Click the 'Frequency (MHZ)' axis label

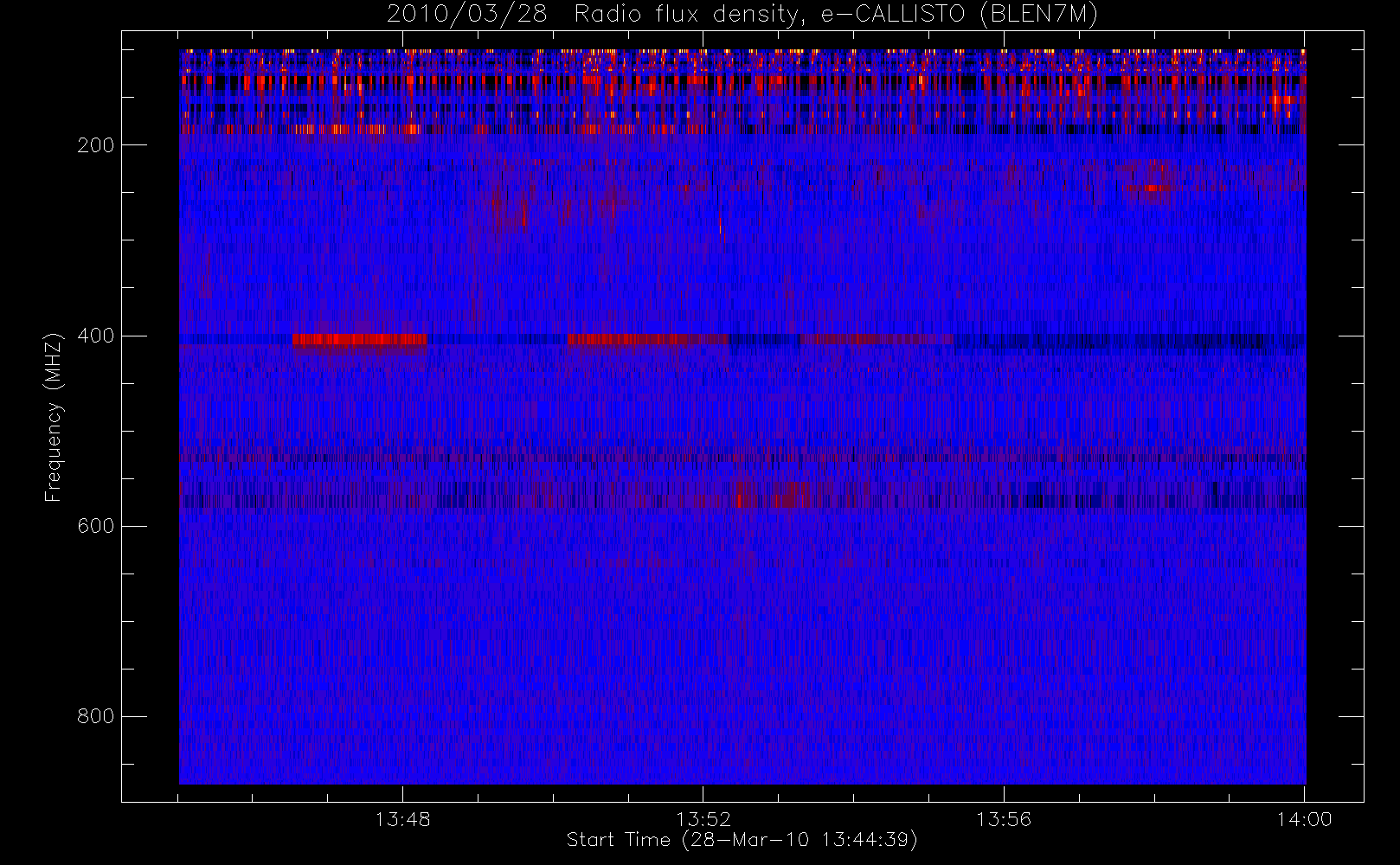(54, 417)
